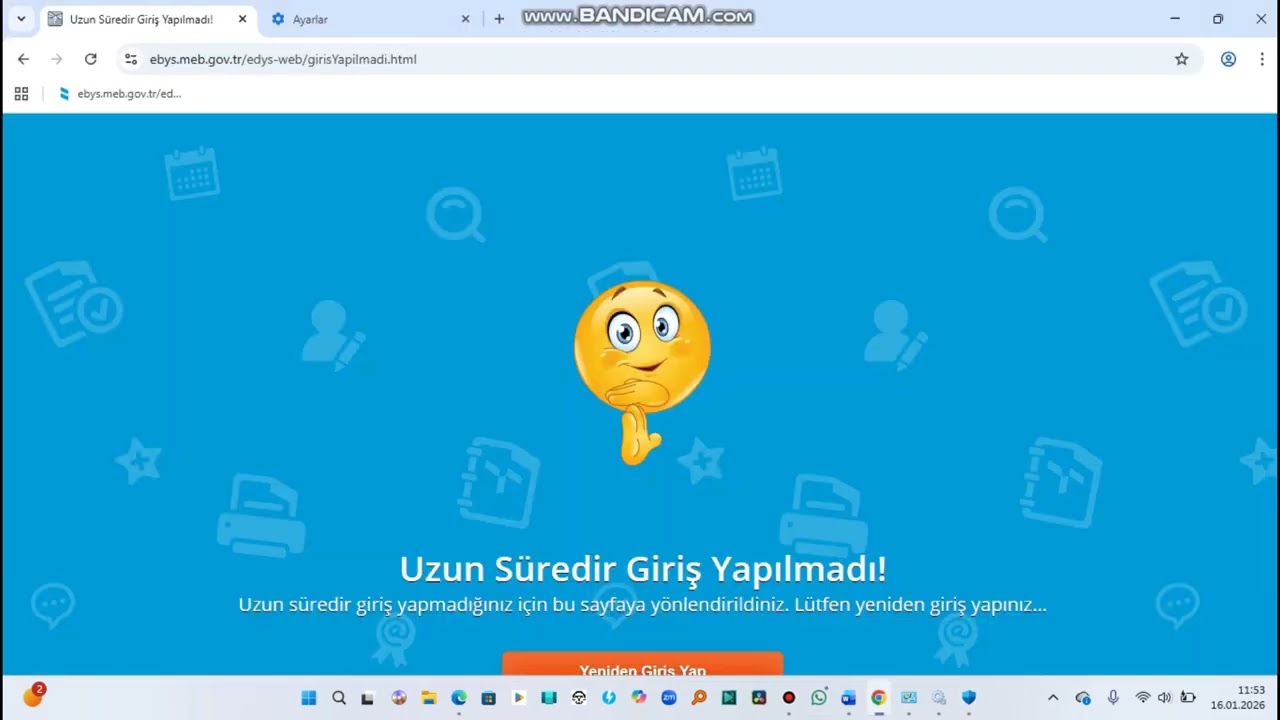
Task: Switch to Google Chrome in the taskbar
Action: (878, 698)
